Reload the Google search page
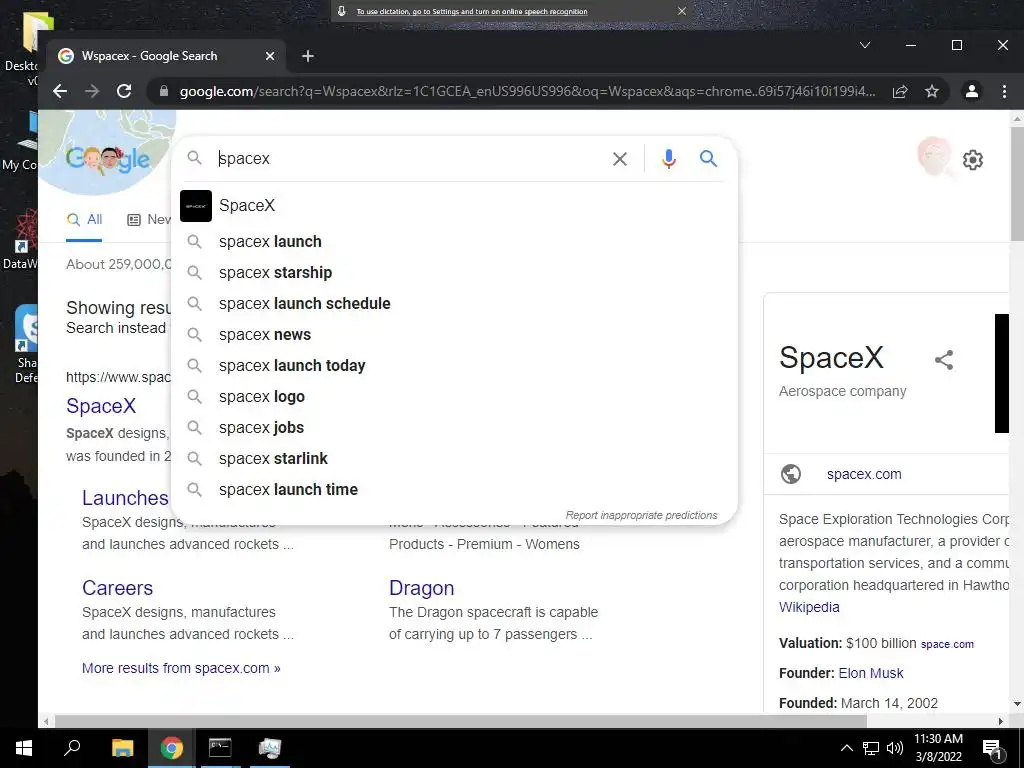The height and width of the screenshot is (768, 1024). pos(124,91)
